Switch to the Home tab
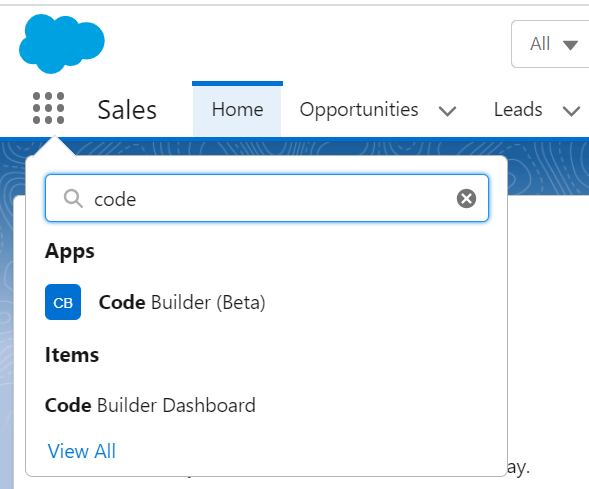This screenshot has width=589, height=489. coord(237,110)
